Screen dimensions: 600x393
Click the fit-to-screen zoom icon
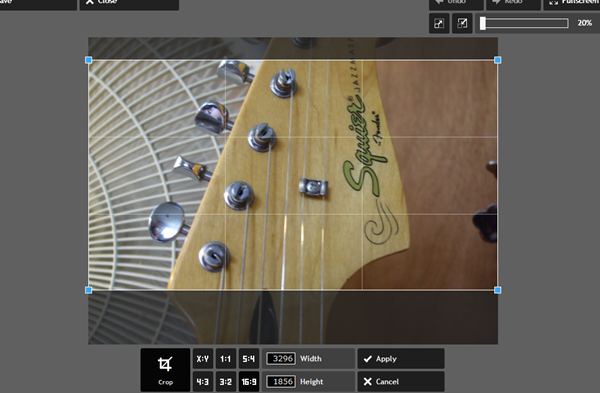439,24
